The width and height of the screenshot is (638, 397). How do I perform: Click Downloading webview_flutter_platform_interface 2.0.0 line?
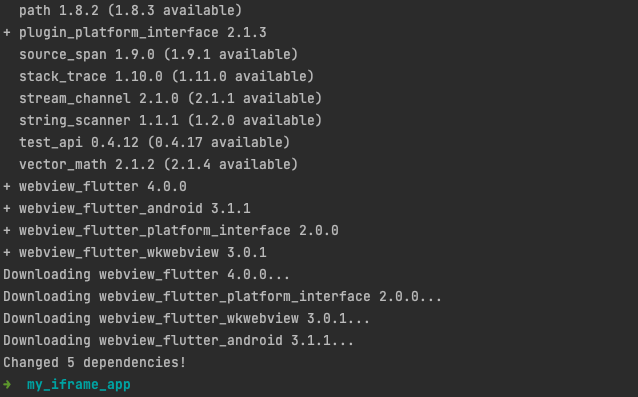222,296
